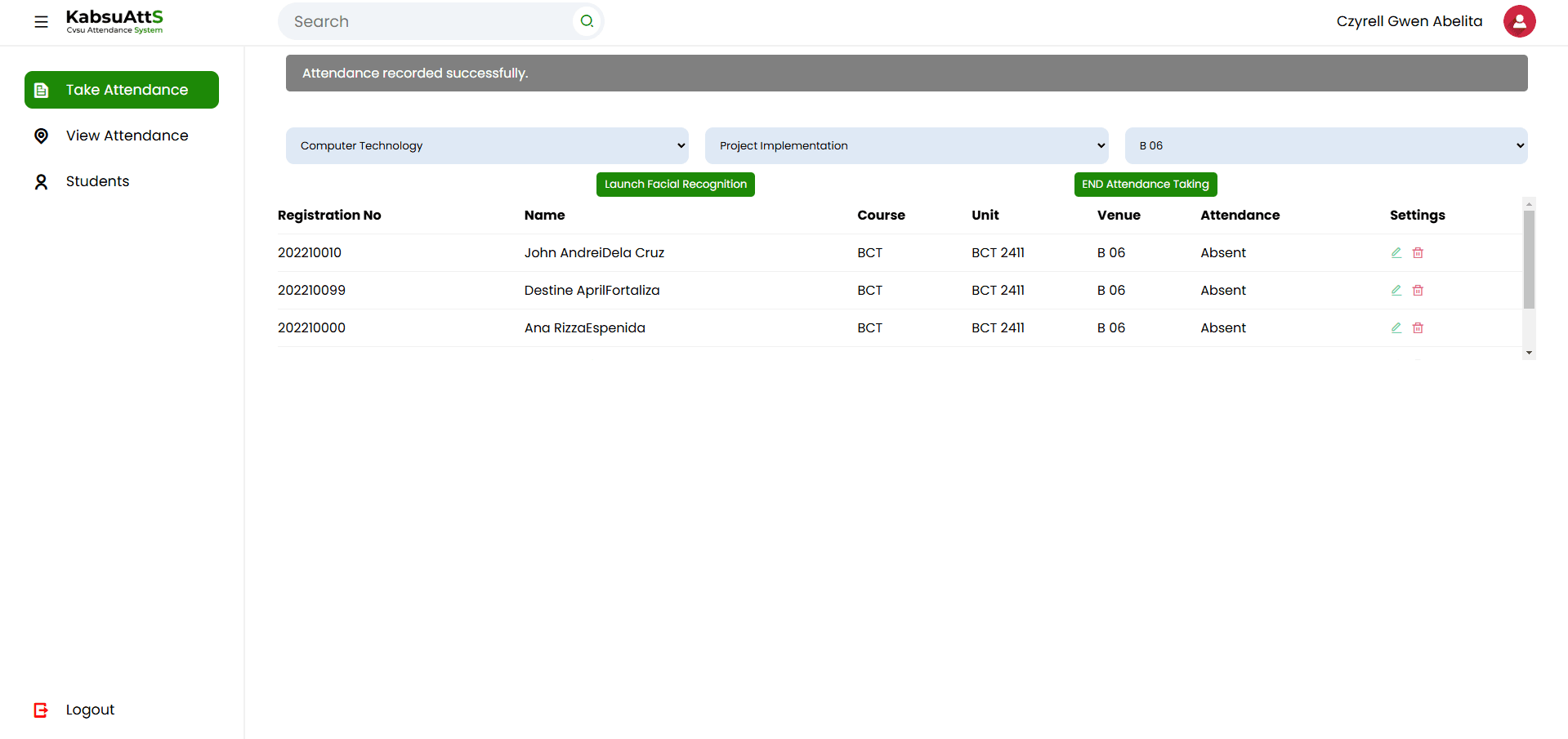Click the table scrollbar down arrow
Screen dimensions: 1568x739
pyautogui.click(x=1529, y=353)
